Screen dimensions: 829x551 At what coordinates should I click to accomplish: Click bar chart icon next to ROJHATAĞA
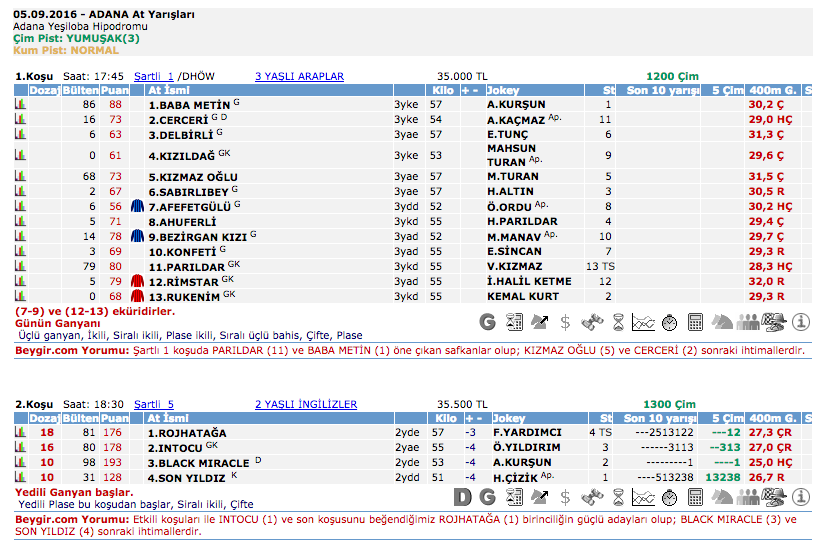(19, 433)
